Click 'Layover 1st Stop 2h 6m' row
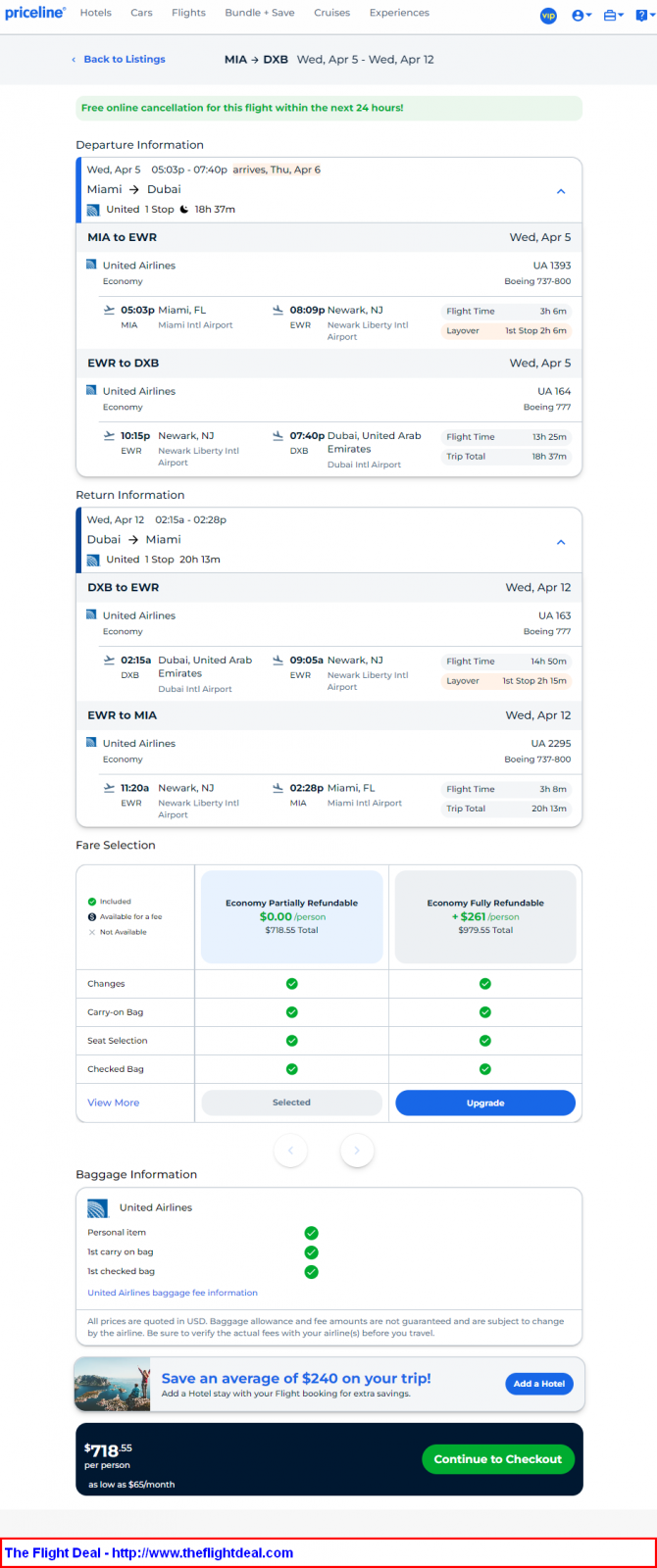The height and width of the screenshot is (1568, 657). click(x=506, y=331)
